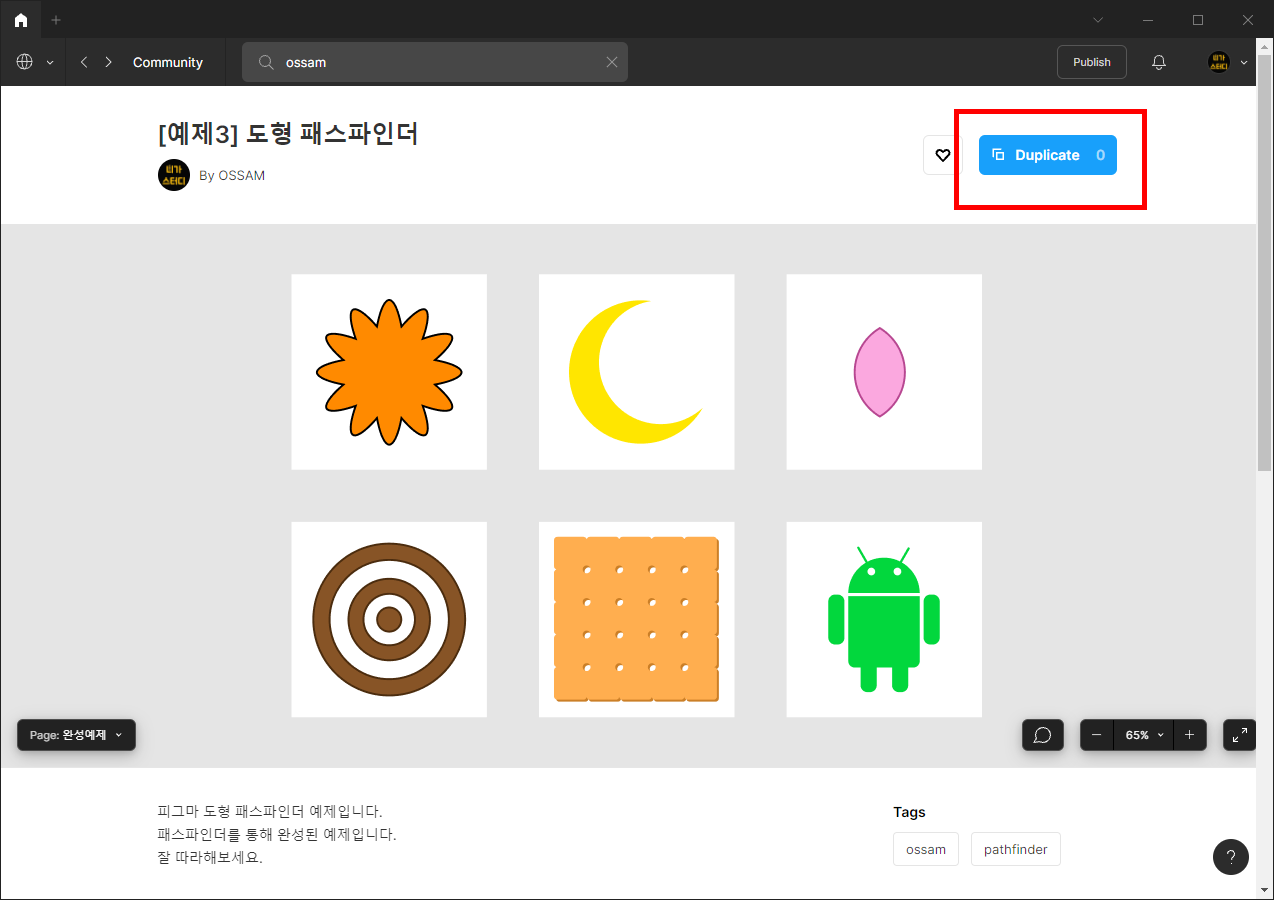The image size is (1274, 900).
Task: Go forward with right arrow
Action: (x=108, y=62)
